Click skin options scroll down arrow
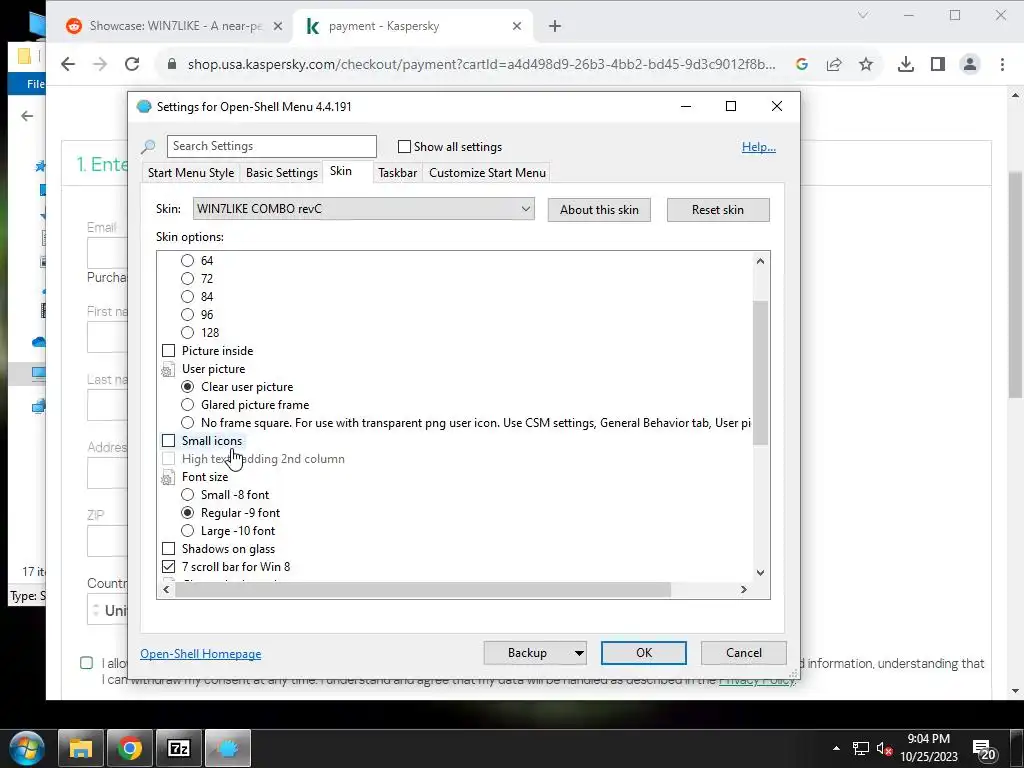The image size is (1024, 768). [760, 573]
